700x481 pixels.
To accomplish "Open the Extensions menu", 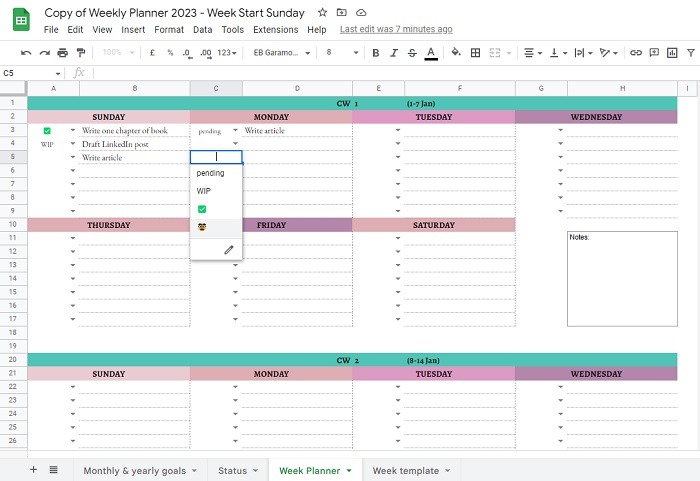I will (x=275, y=29).
